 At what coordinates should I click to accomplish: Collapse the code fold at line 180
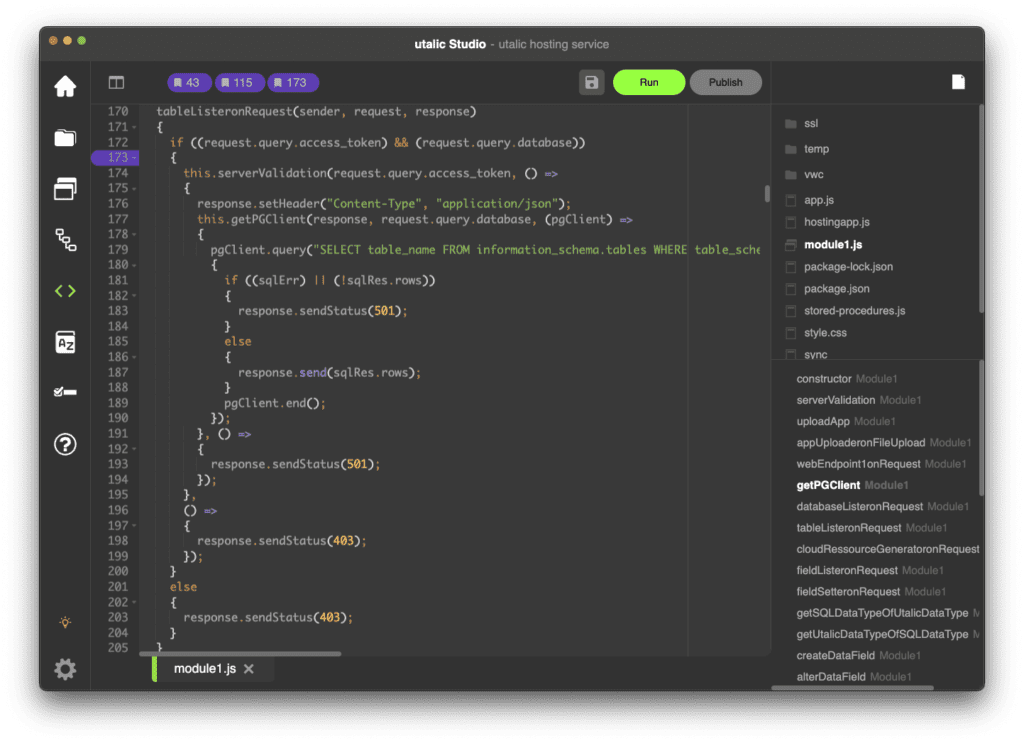pos(135,265)
